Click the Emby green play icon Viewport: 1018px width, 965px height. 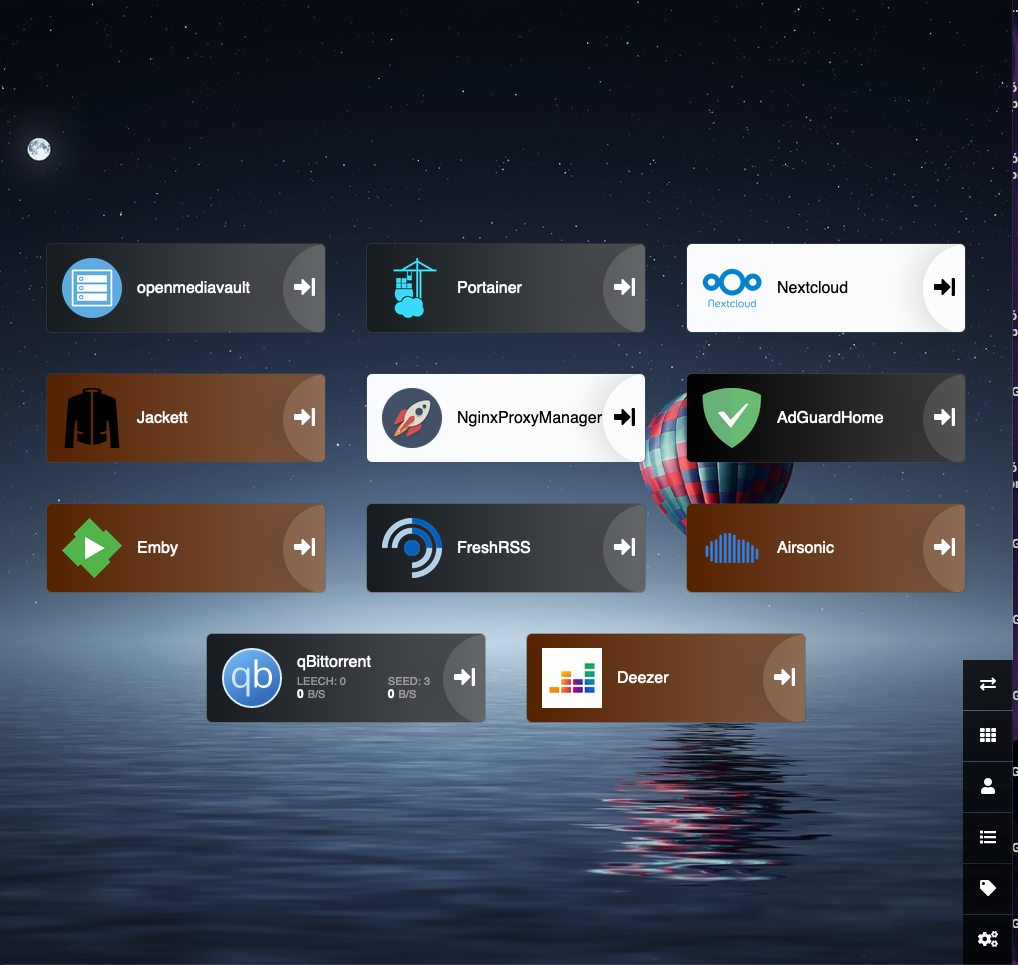(x=92, y=548)
